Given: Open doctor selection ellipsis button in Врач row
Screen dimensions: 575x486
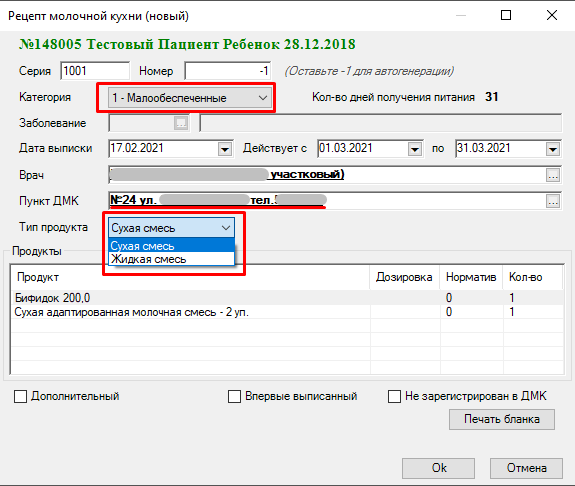Looking at the screenshot, I should (x=553, y=175).
